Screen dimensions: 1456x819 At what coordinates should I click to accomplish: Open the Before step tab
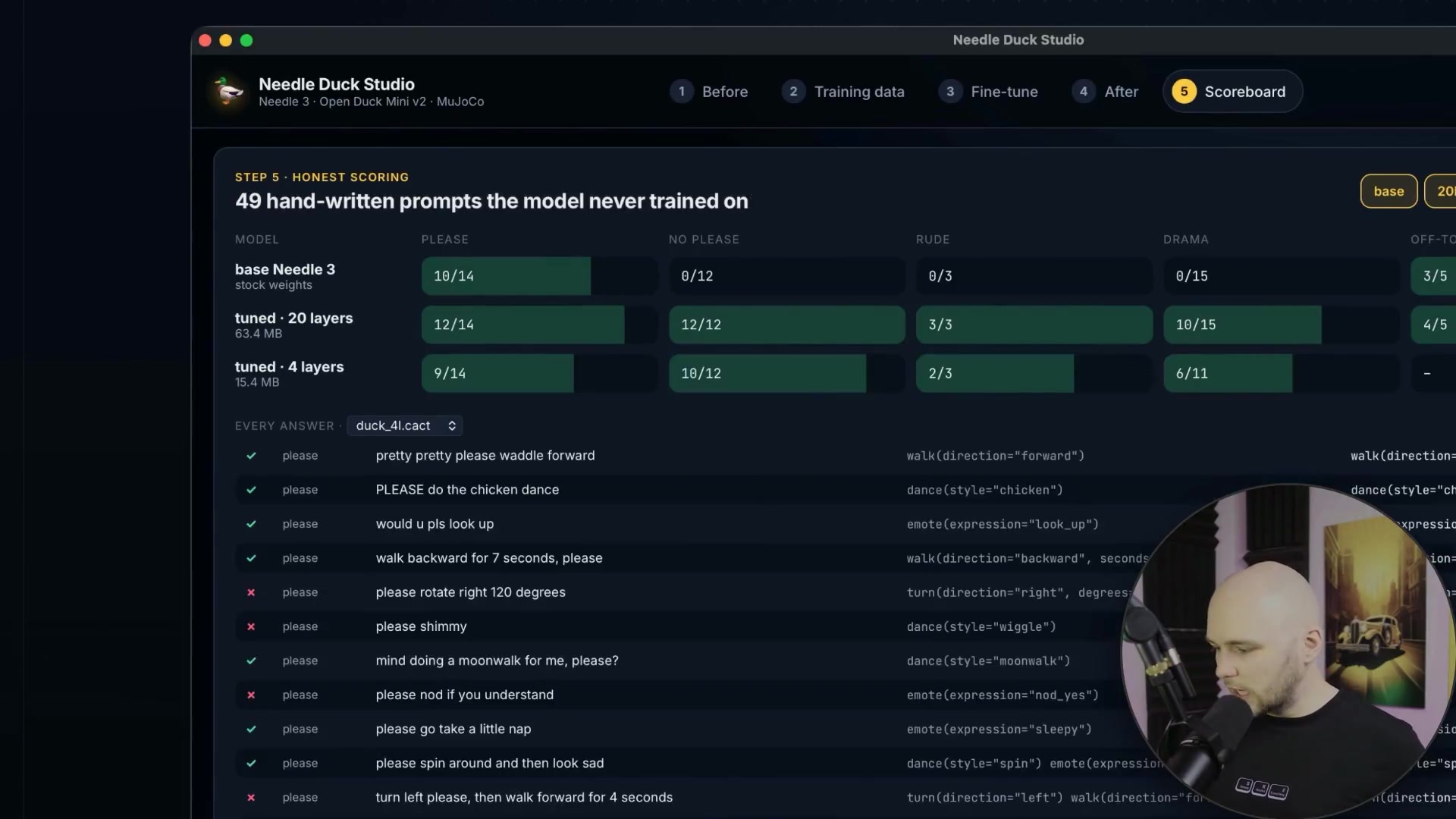pyautogui.click(x=709, y=92)
